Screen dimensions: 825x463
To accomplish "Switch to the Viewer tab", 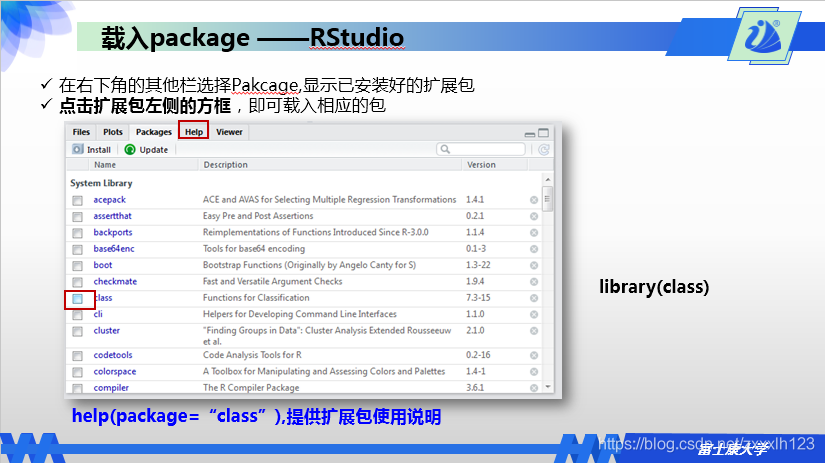I will click(229, 132).
